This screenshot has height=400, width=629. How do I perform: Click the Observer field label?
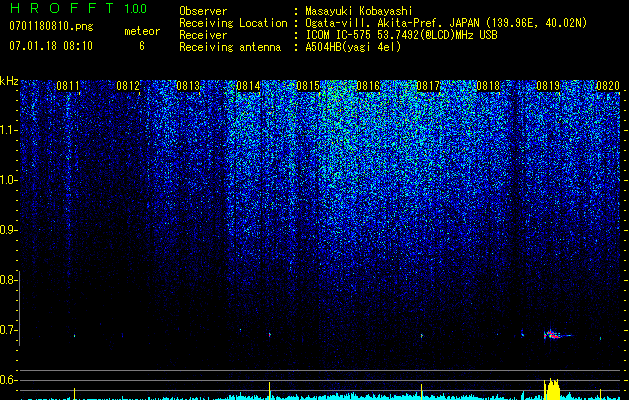(203, 11)
